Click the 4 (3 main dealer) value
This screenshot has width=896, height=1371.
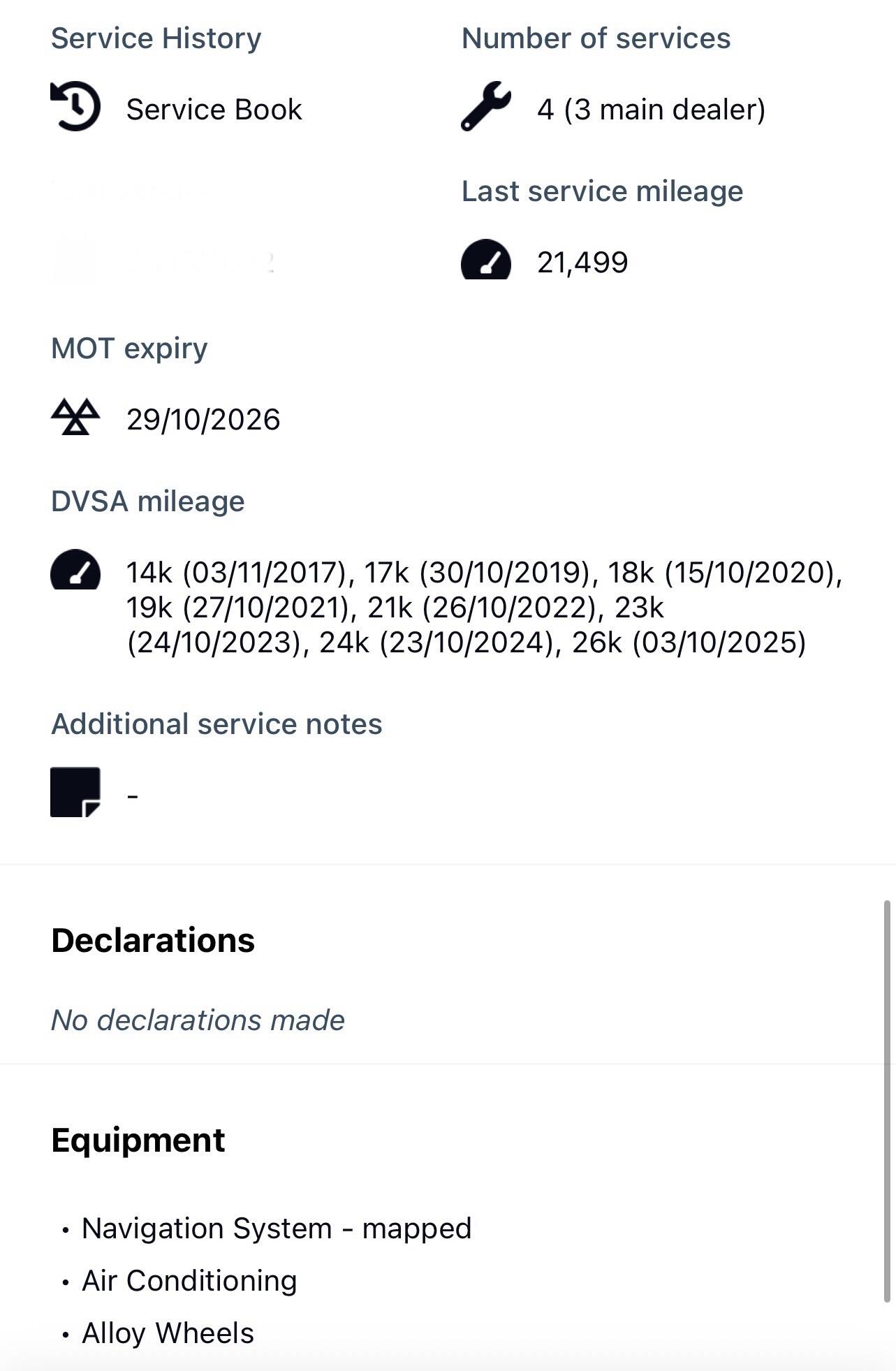pos(651,110)
